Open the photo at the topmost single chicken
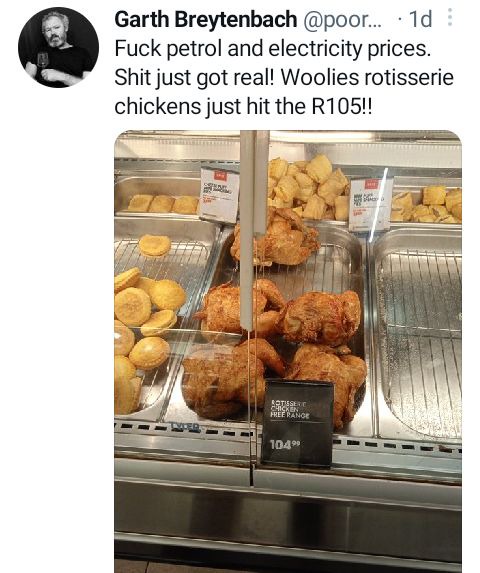Viewport: 480px width, 573px height. (276, 236)
